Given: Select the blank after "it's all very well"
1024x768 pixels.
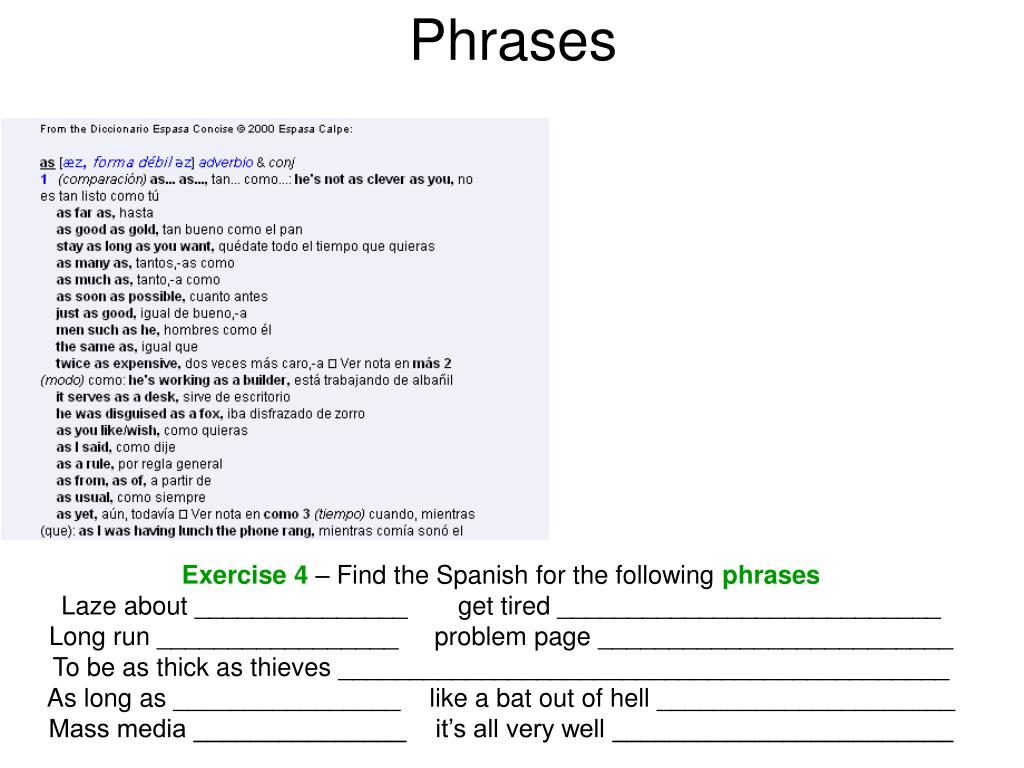Looking at the screenshot, I should 782,730.
